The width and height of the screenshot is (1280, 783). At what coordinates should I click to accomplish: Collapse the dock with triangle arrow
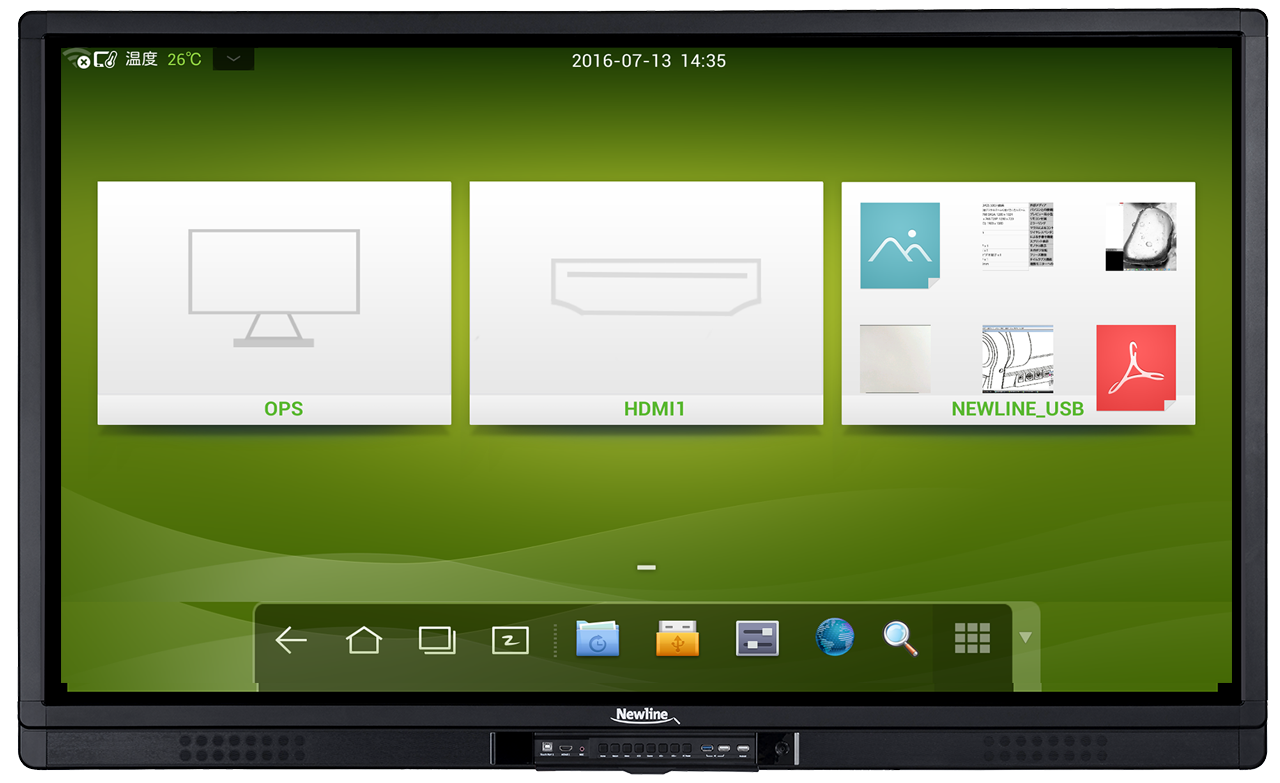1025,638
